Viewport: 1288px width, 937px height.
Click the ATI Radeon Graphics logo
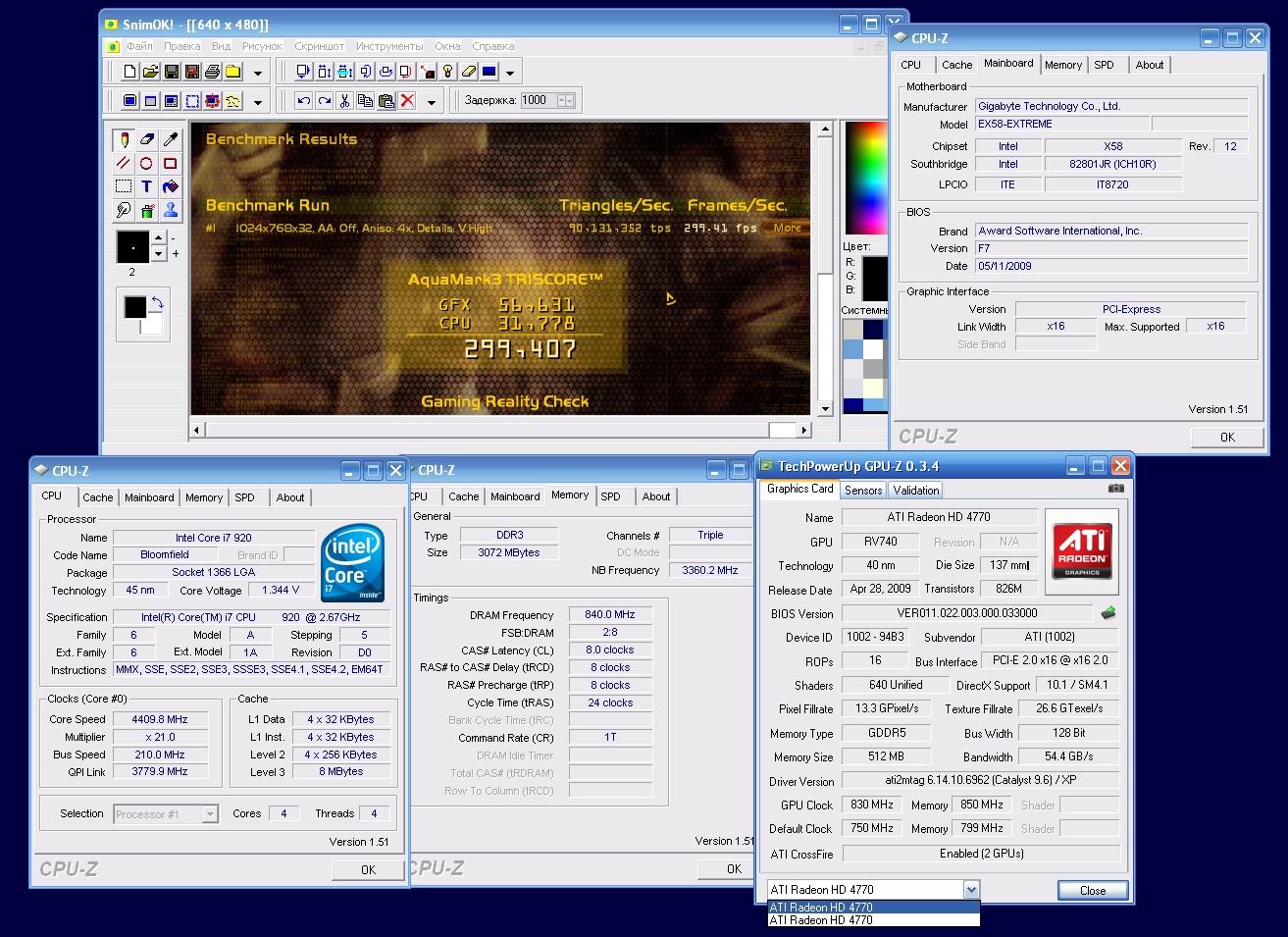coord(1082,551)
